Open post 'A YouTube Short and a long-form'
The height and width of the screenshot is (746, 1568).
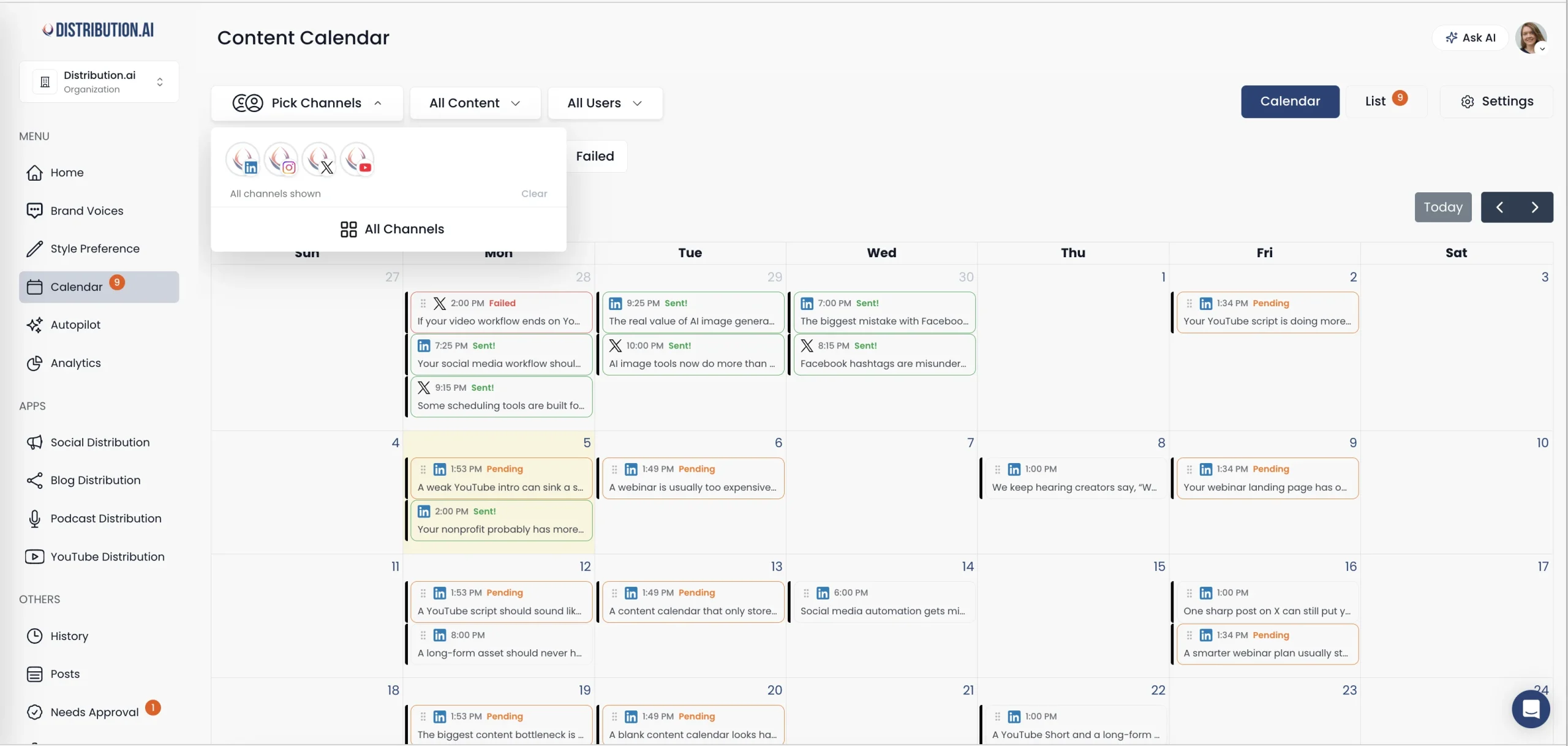[x=1076, y=725]
